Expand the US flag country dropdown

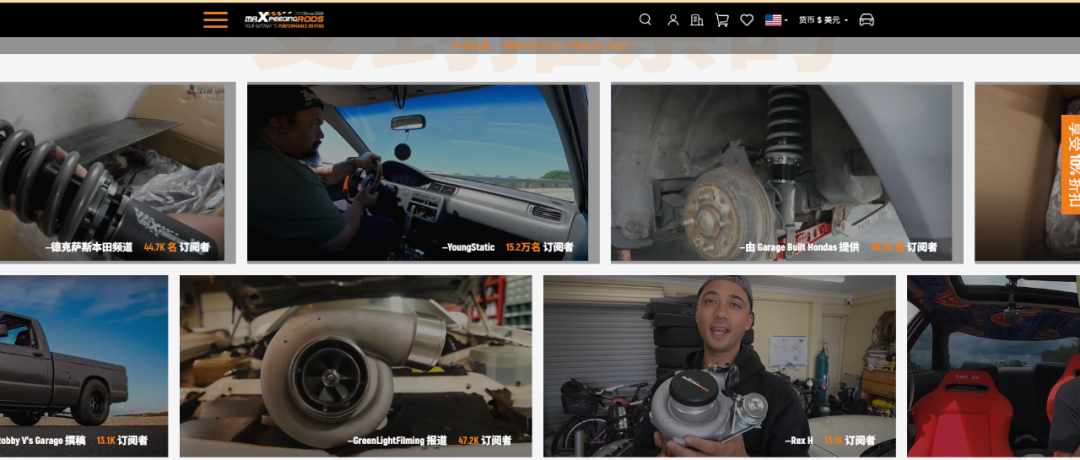coord(776,19)
